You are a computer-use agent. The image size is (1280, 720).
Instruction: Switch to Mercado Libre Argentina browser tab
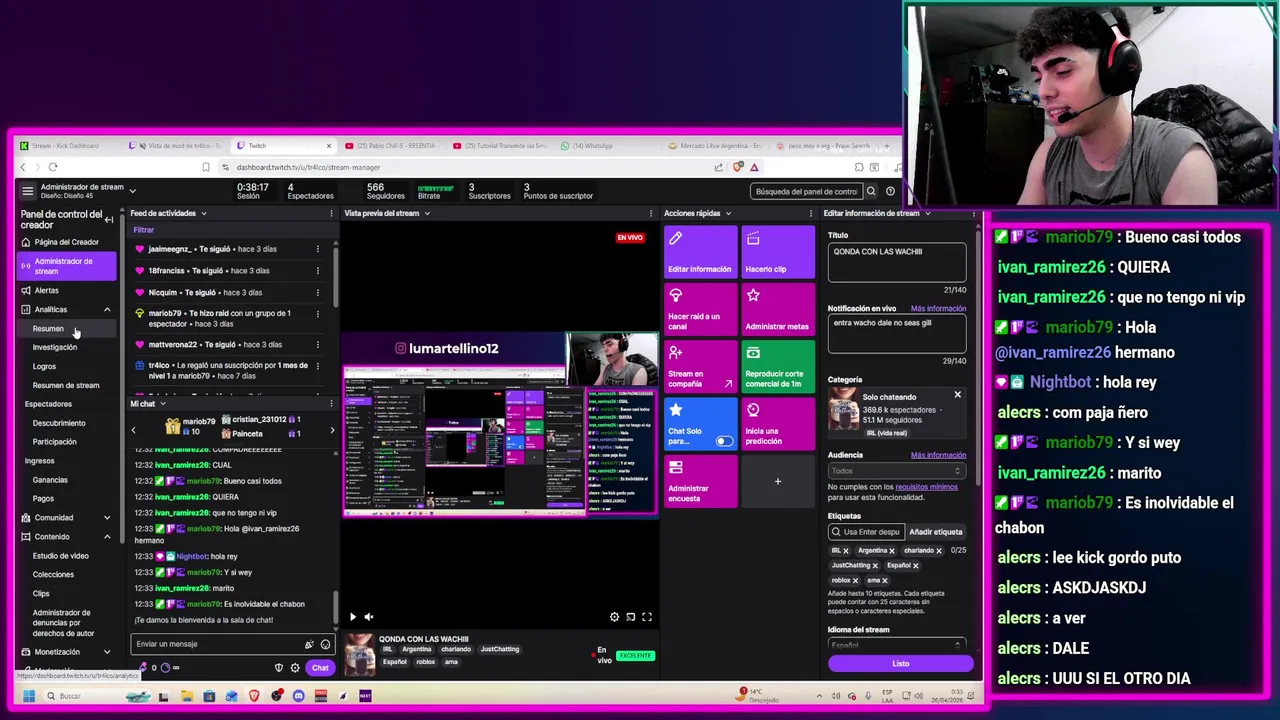pyautogui.click(x=715, y=146)
